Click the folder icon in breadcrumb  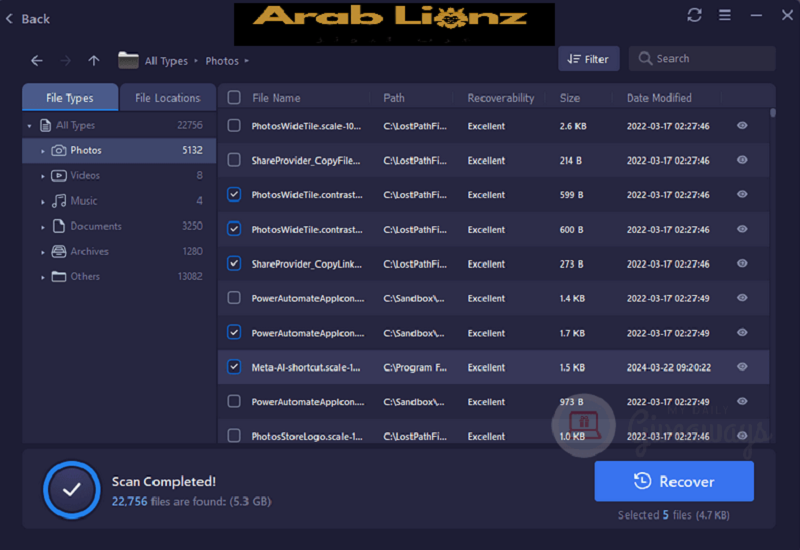(x=128, y=60)
